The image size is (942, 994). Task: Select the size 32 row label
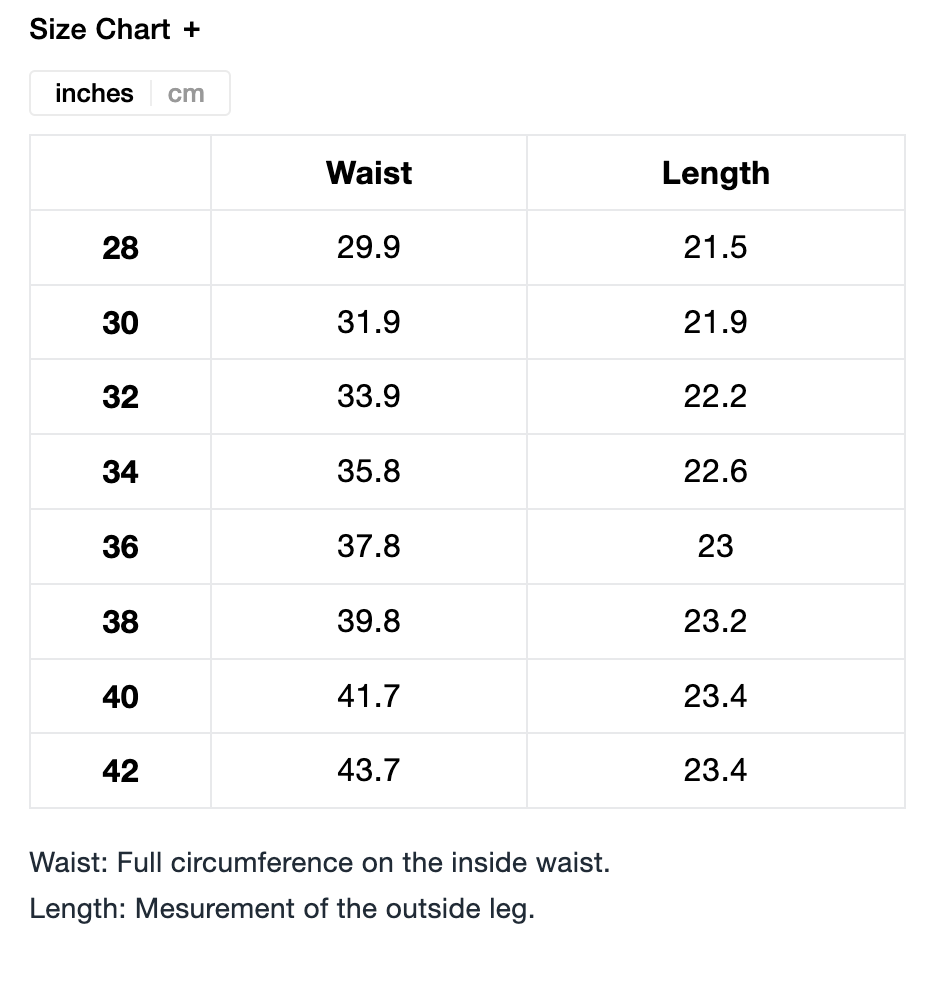[120, 397]
